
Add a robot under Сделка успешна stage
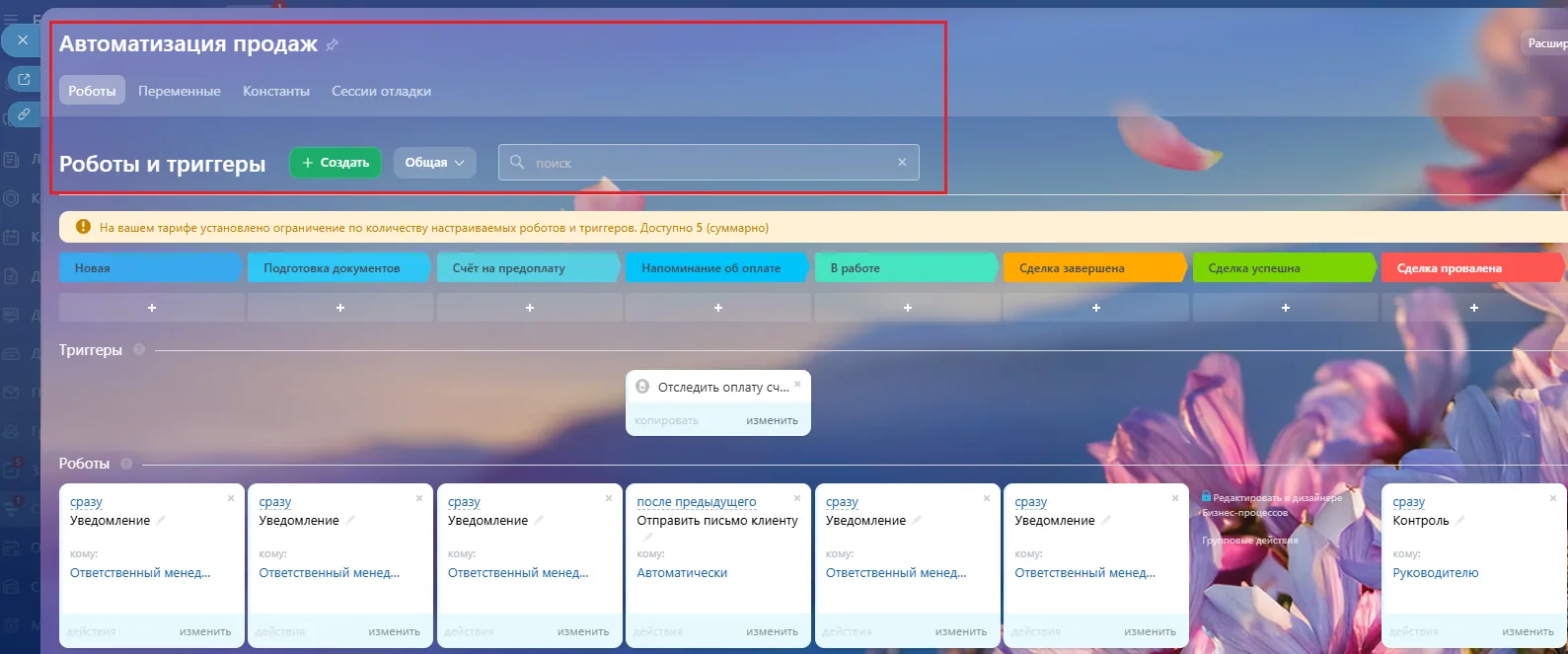pyautogui.click(x=1286, y=308)
